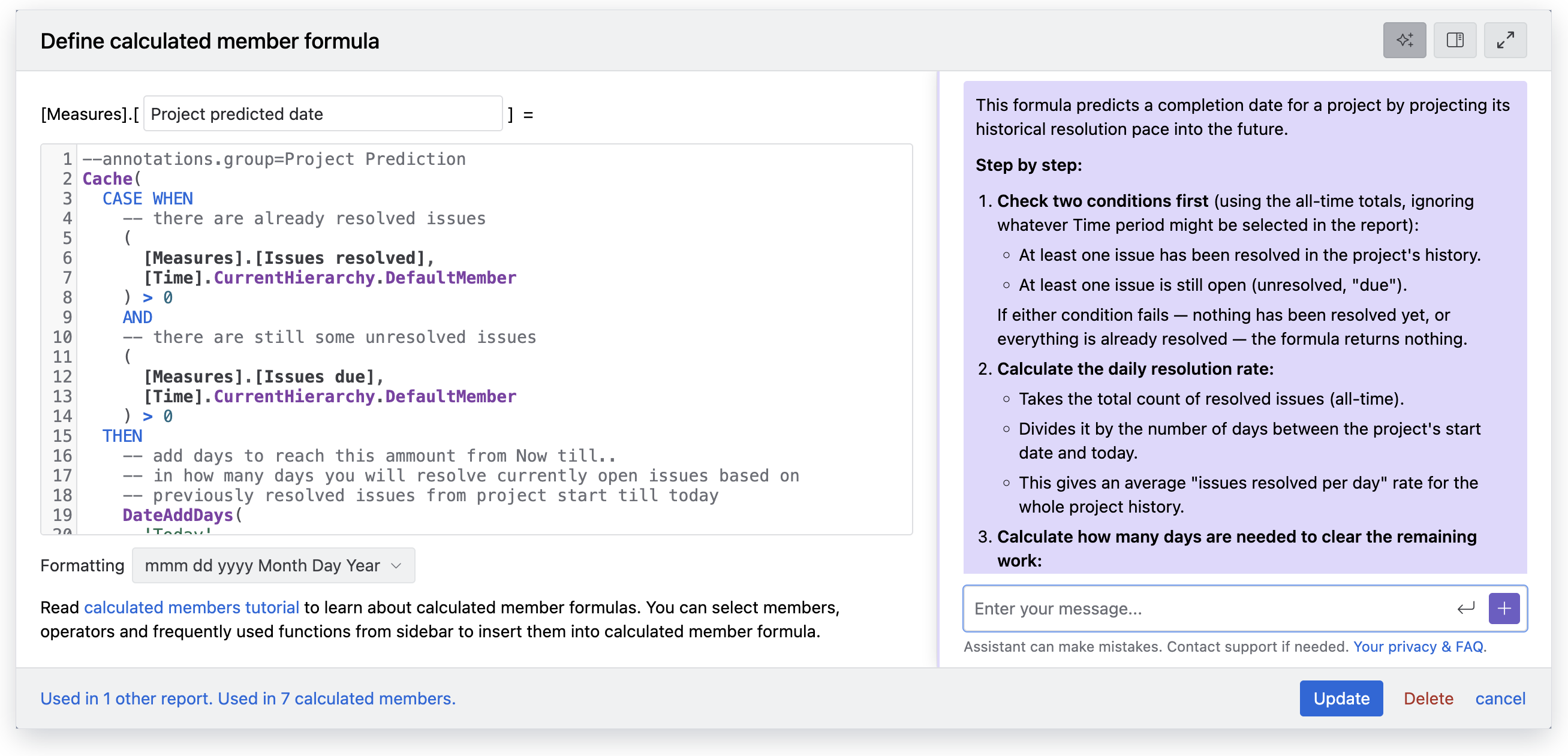1568x756 pixels.
Task: Open the Formatting dropdown
Action: pyautogui.click(x=273, y=565)
